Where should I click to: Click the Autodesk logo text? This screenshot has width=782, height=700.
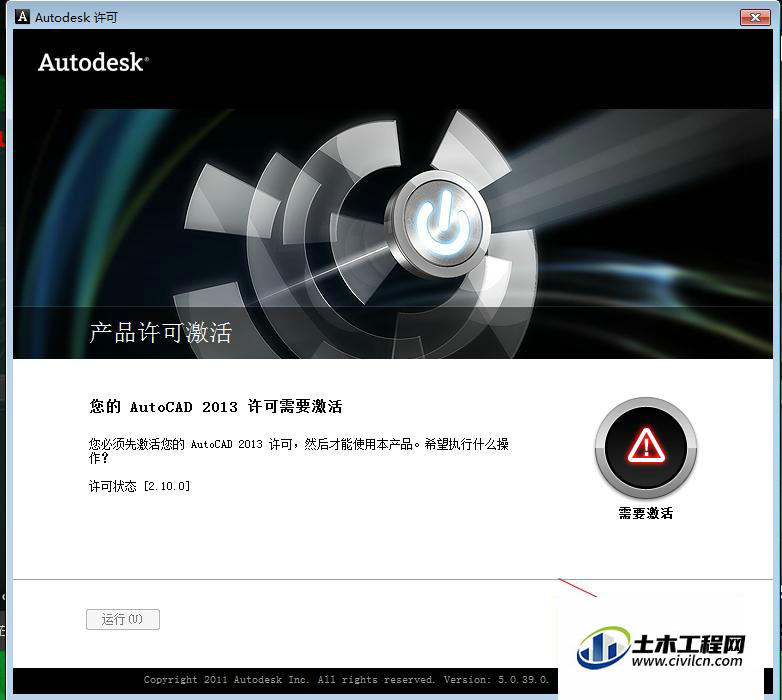point(93,62)
